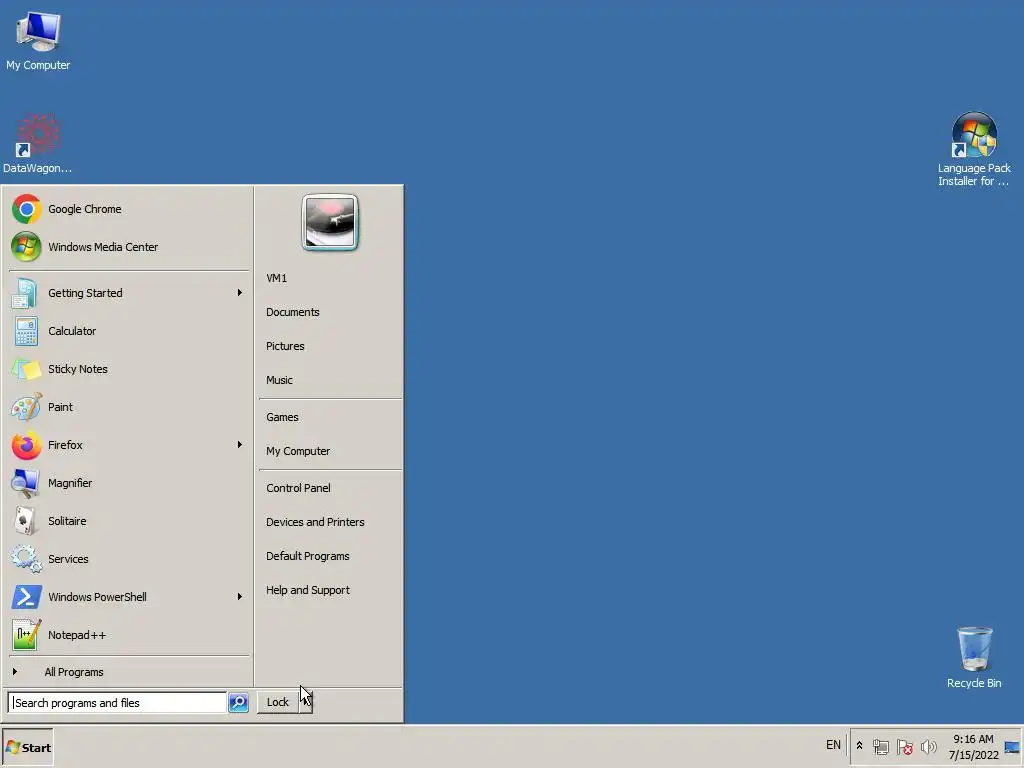1024x768 pixels.
Task: Open Games from Start menu
Action: 282,417
